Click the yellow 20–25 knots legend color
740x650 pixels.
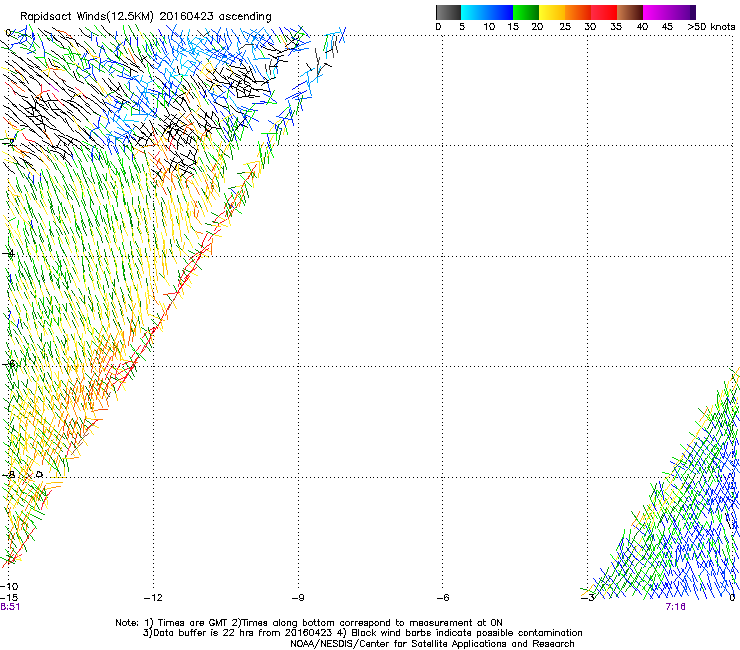click(x=552, y=12)
